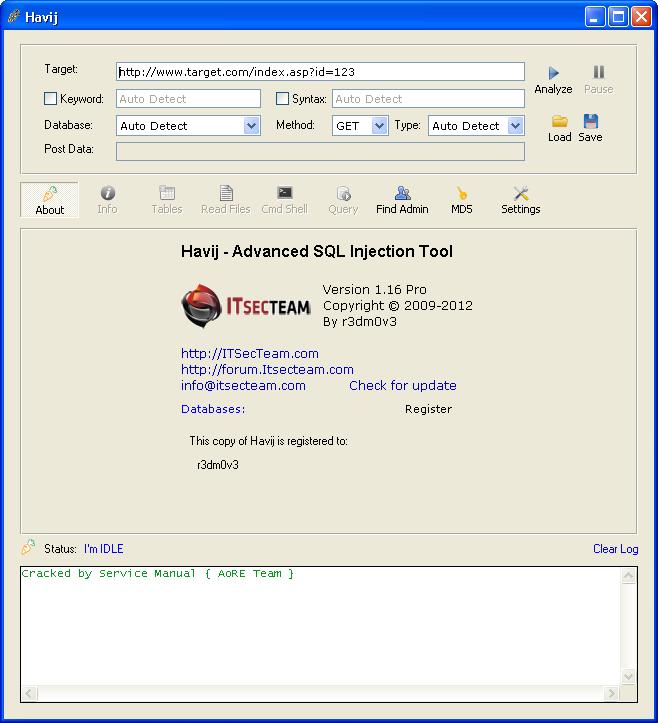Click the Register button
Viewport: 658px width, 723px height.
tap(428, 409)
